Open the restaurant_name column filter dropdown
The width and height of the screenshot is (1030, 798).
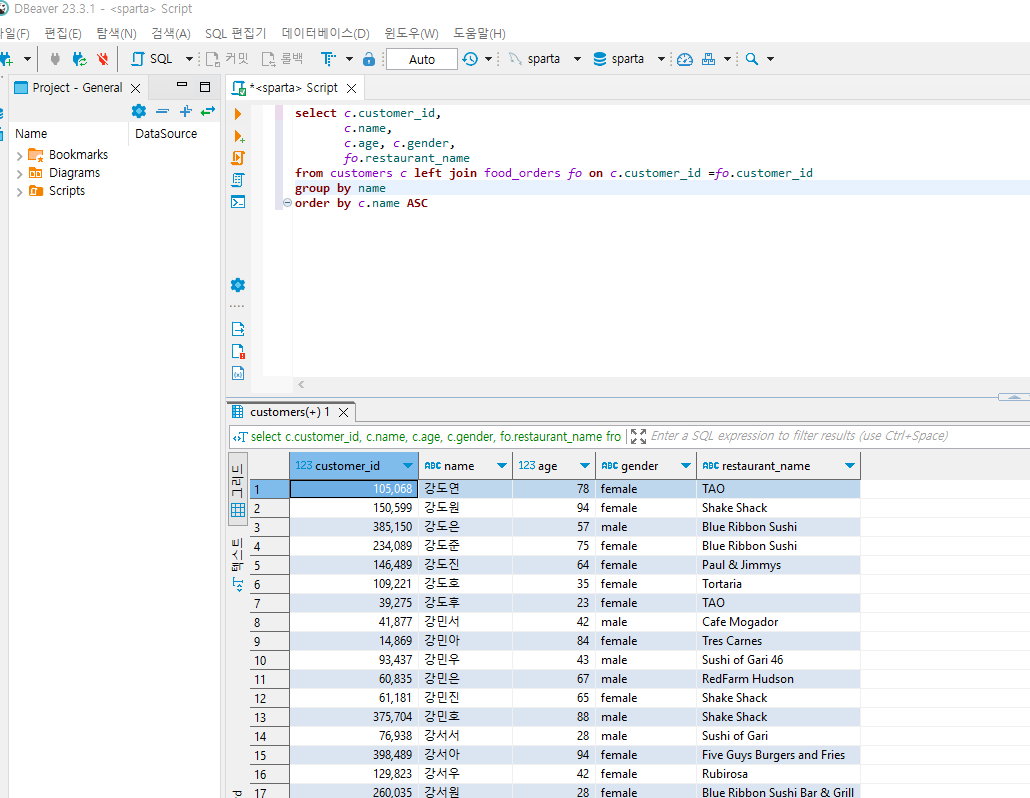[850, 466]
